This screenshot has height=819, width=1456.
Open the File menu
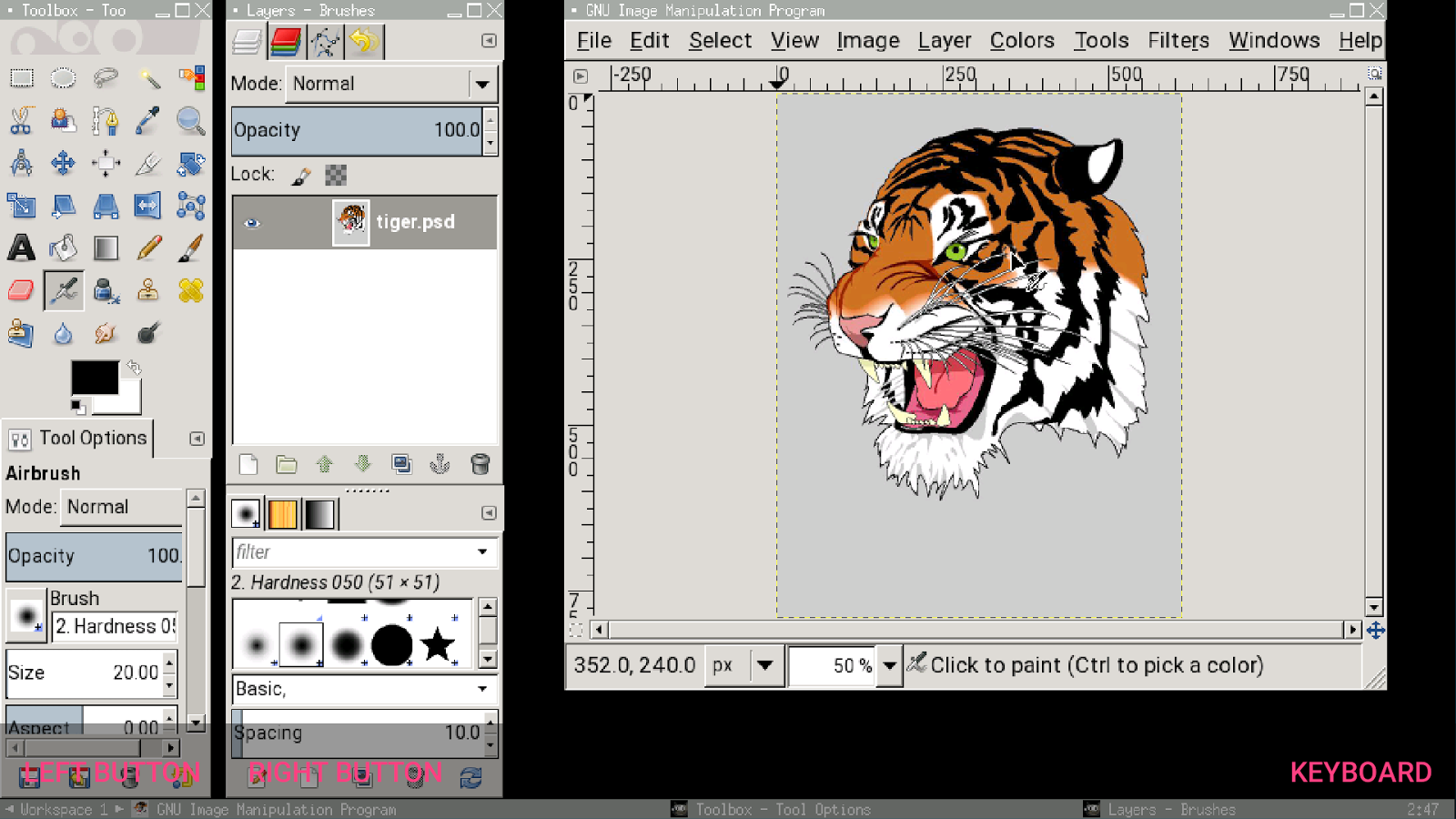[x=594, y=41]
